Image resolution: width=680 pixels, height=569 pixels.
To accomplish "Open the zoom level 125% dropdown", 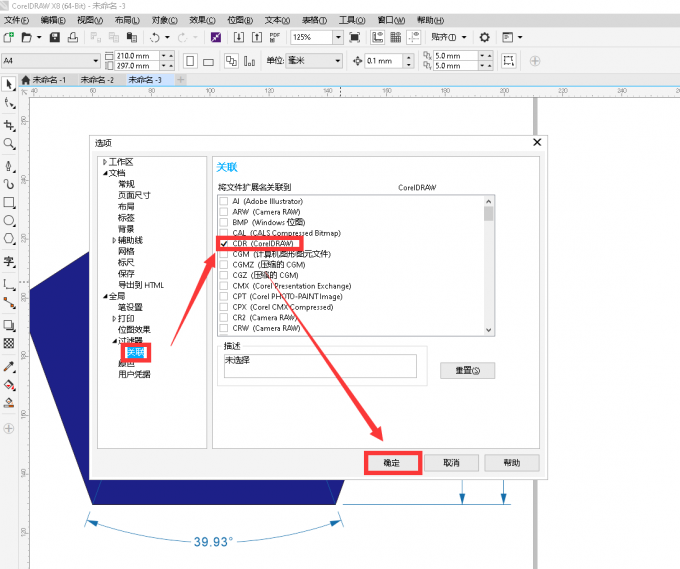I will pyautogui.click(x=338, y=37).
